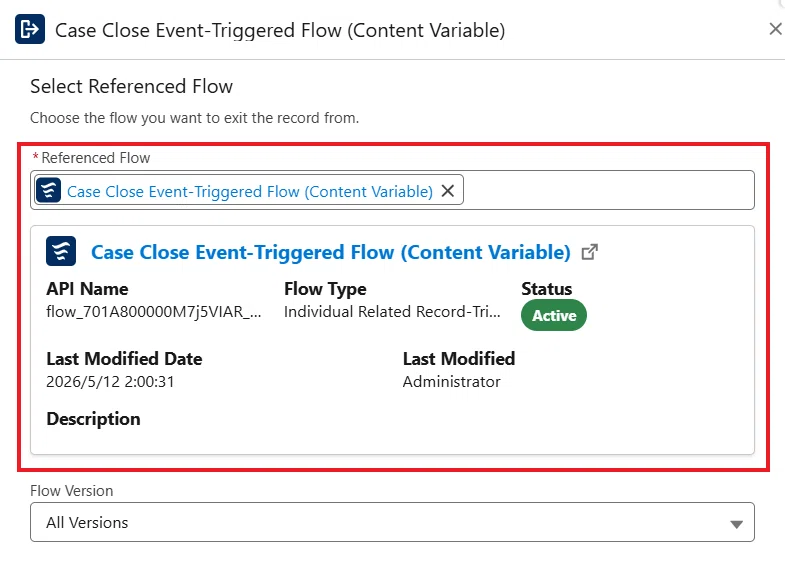Click the truncated API Name value
785x578 pixels.
(x=154, y=312)
